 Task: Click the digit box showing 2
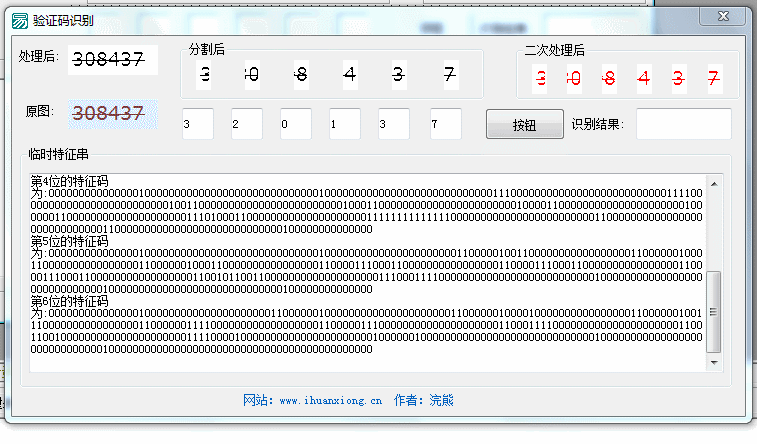(x=247, y=124)
